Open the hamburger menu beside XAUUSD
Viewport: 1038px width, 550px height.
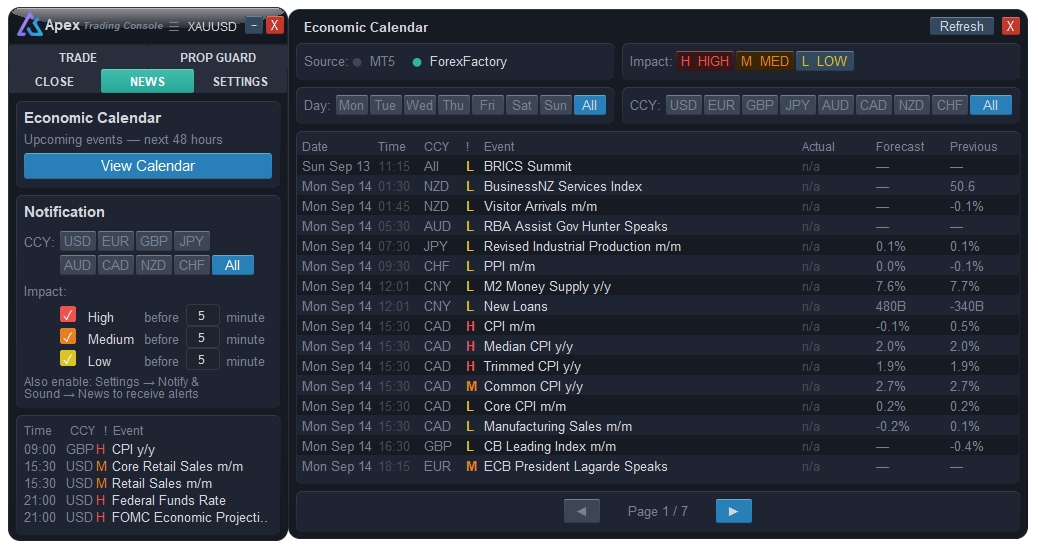point(174,26)
